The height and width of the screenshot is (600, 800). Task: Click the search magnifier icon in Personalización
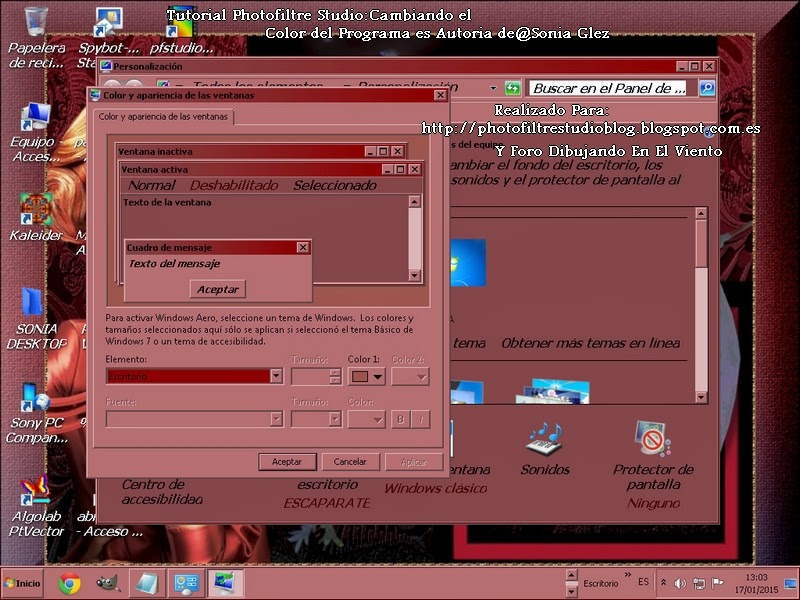(707, 88)
